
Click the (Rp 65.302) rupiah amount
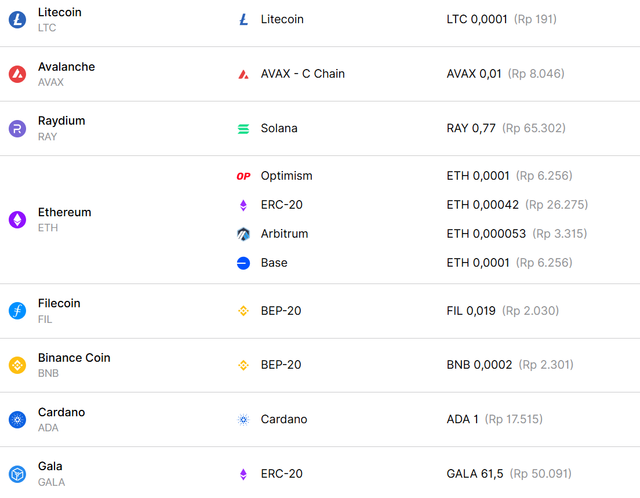point(534,128)
